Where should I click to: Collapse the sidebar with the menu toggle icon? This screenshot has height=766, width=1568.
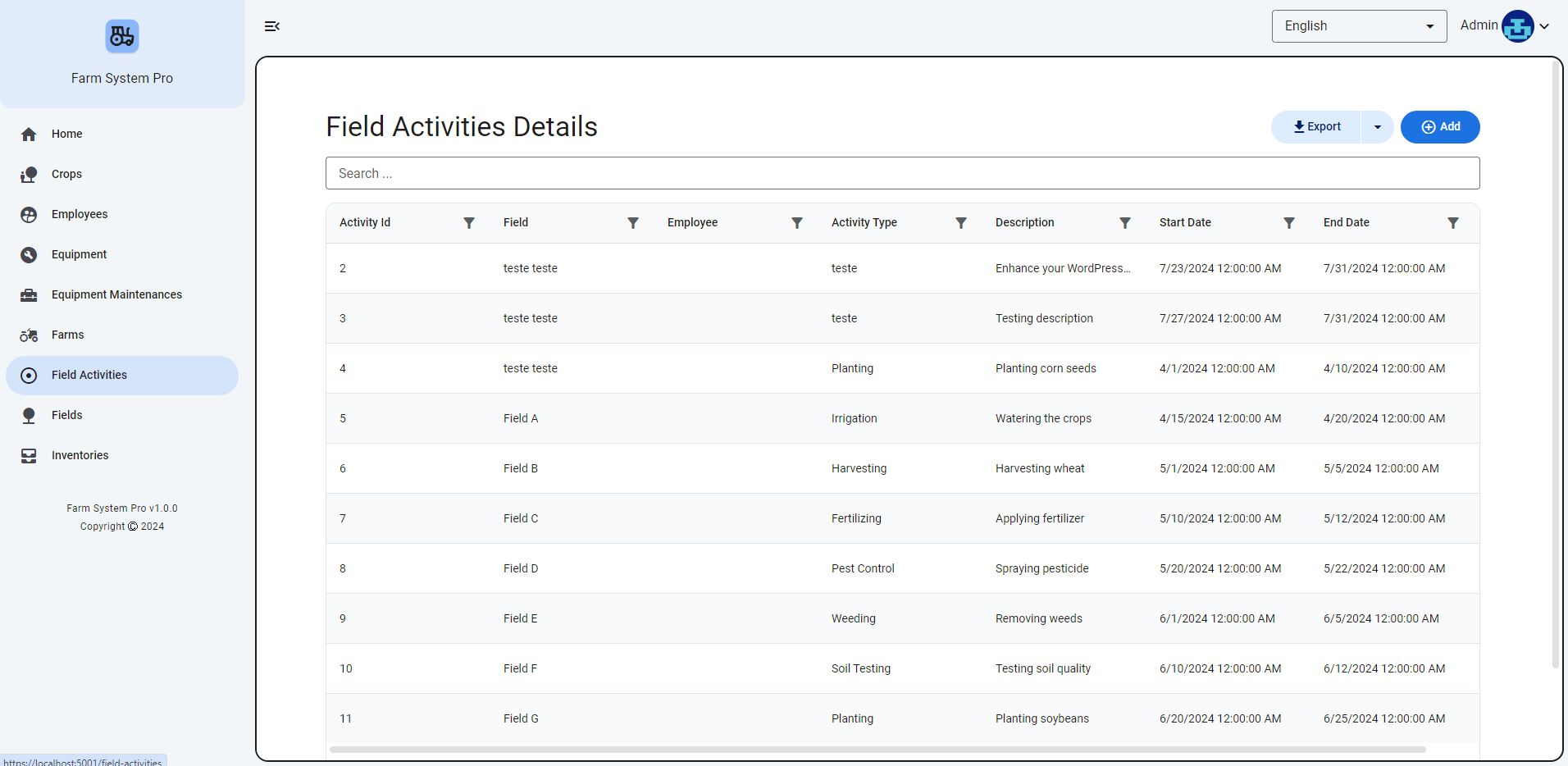pyautogui.click(x=272, y=26)
